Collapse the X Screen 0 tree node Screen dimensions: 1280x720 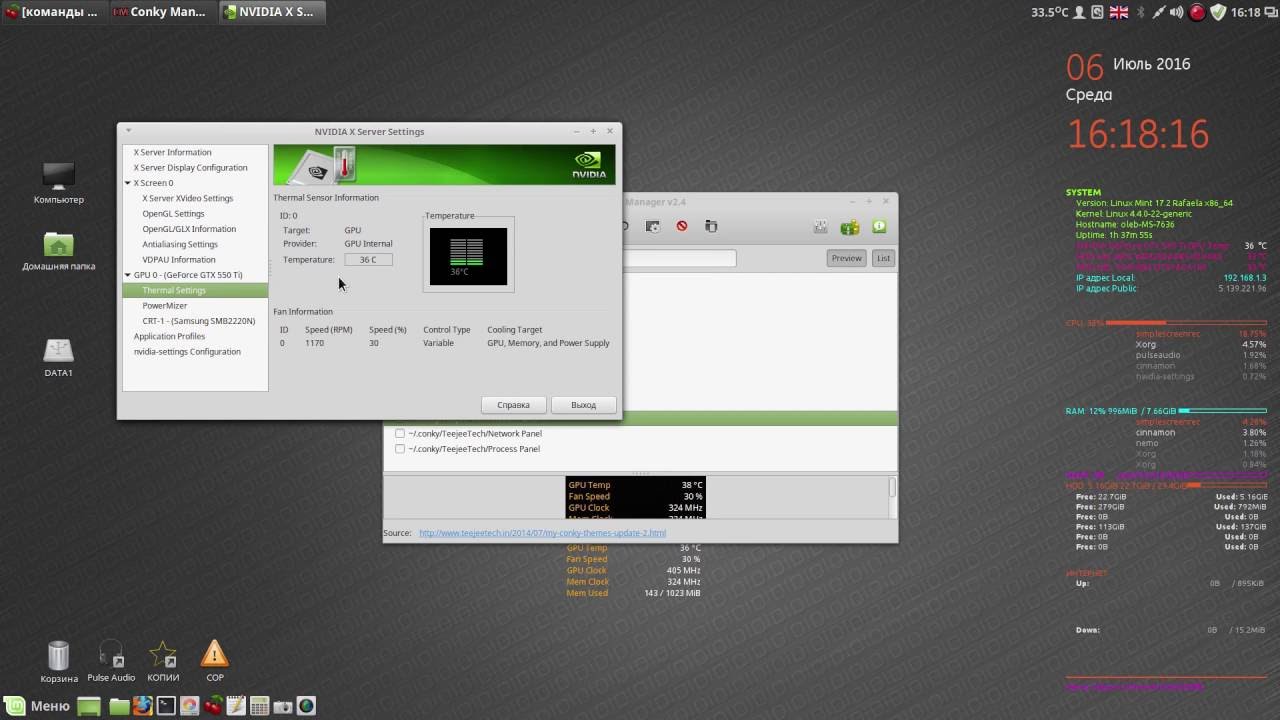(x=128, y=183)
